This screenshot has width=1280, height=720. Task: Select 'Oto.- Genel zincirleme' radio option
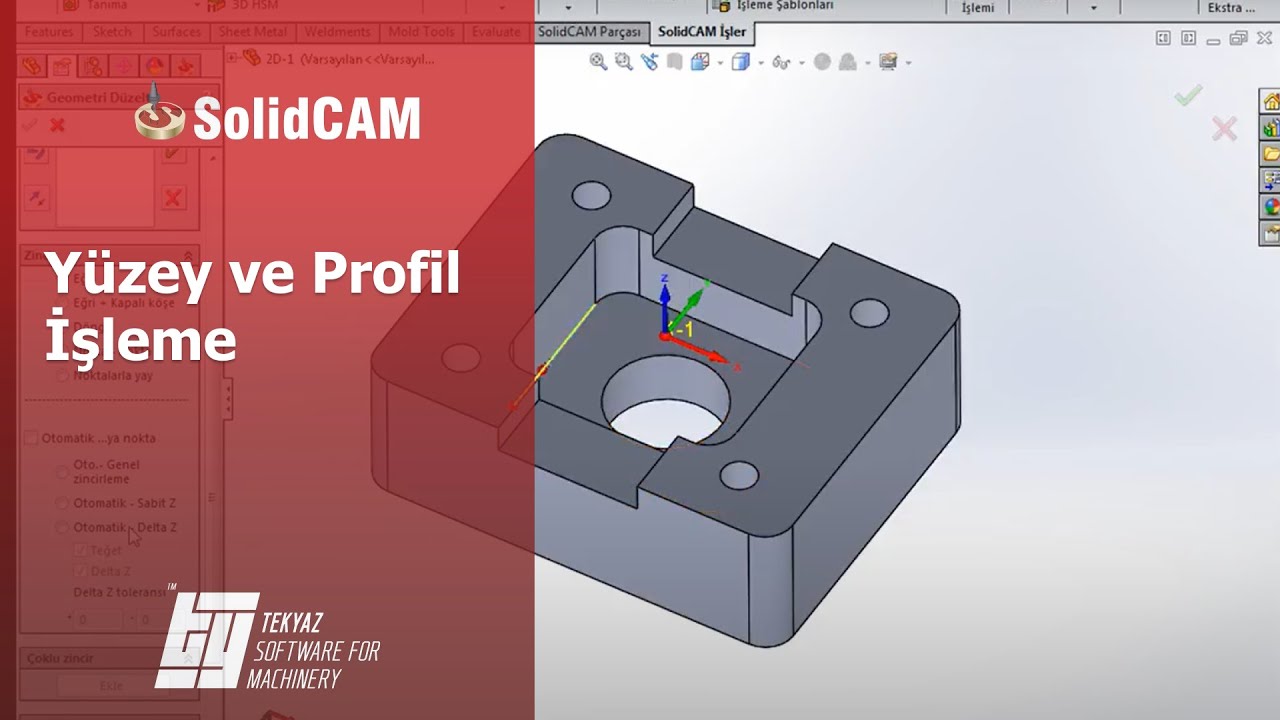pyautogui.click(x=63, y=471)
